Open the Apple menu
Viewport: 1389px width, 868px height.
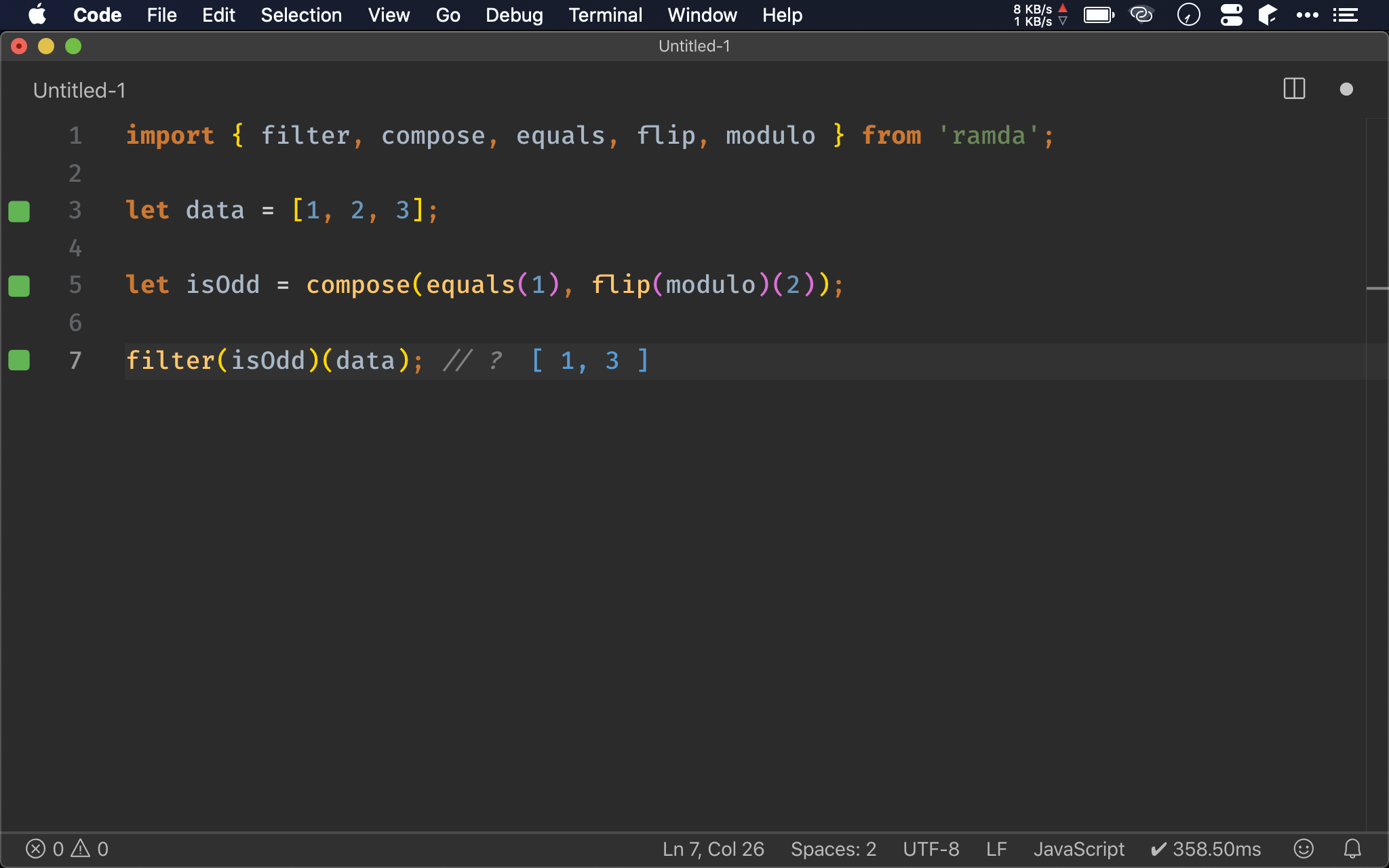pos(38,15)
